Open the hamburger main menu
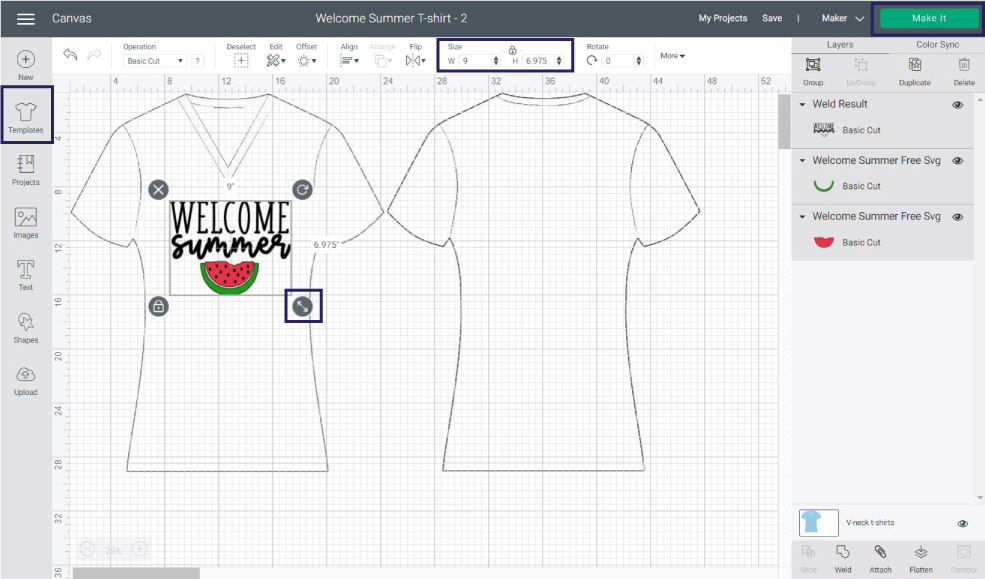This screenshot has height=579, width=985. tap(26, 18)
